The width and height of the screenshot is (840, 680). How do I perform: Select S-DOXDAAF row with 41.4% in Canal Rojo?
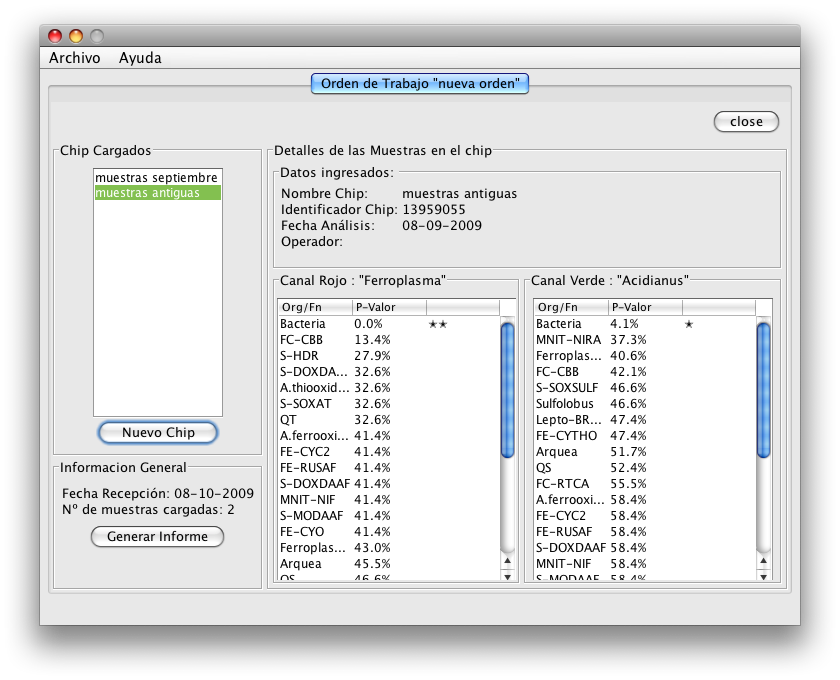pos(389,484)
